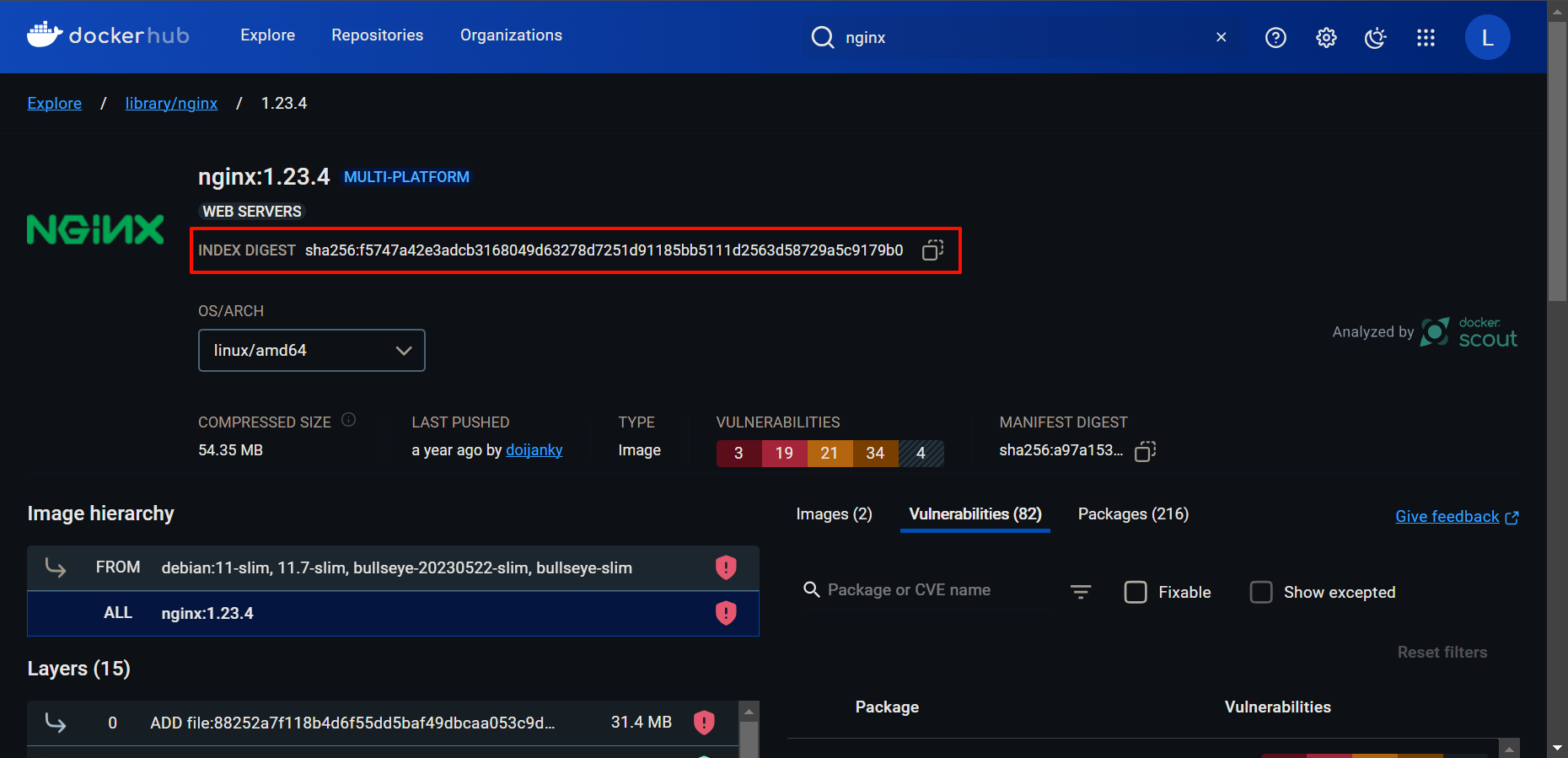
Task: Switch to the Packages (216) tab
Action: click(1133, 513)
